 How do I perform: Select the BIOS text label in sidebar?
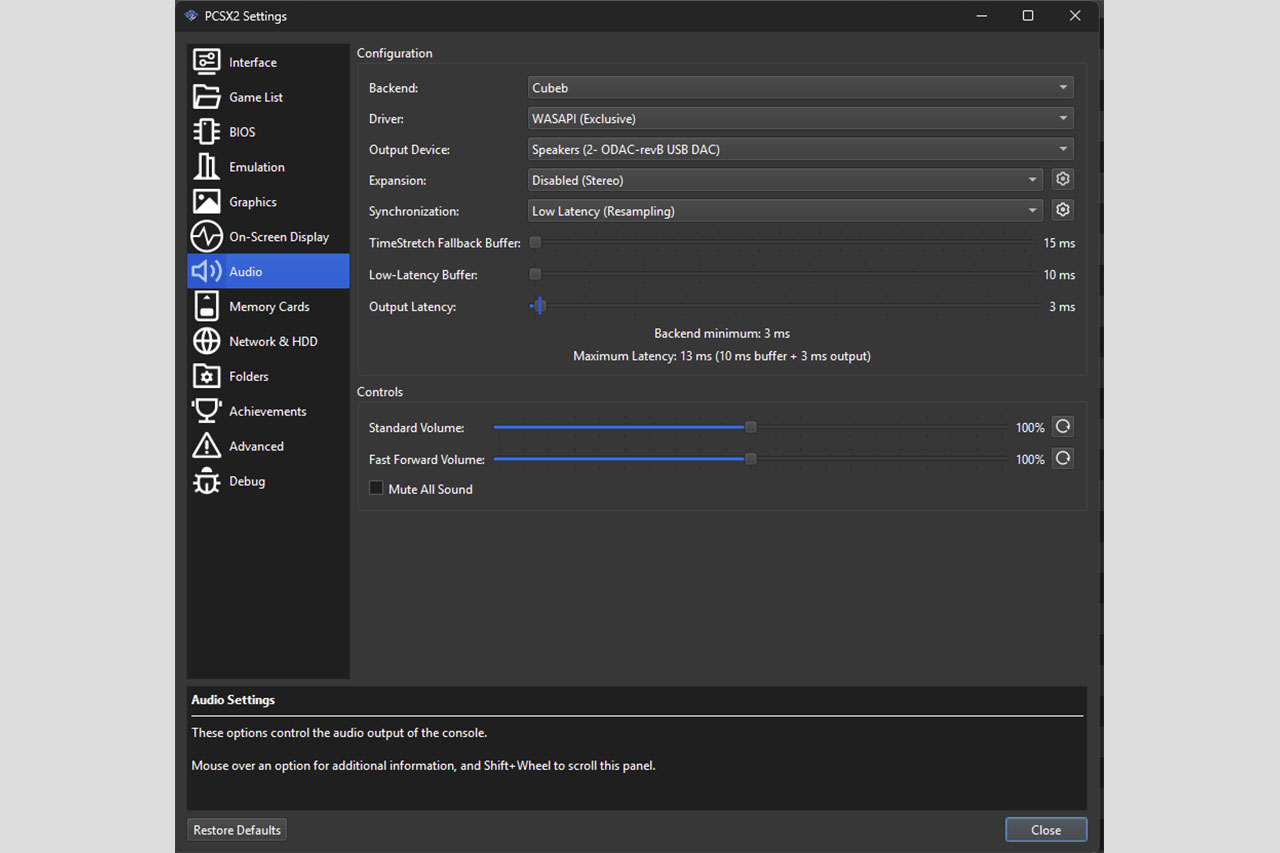(x=242, y=132)
